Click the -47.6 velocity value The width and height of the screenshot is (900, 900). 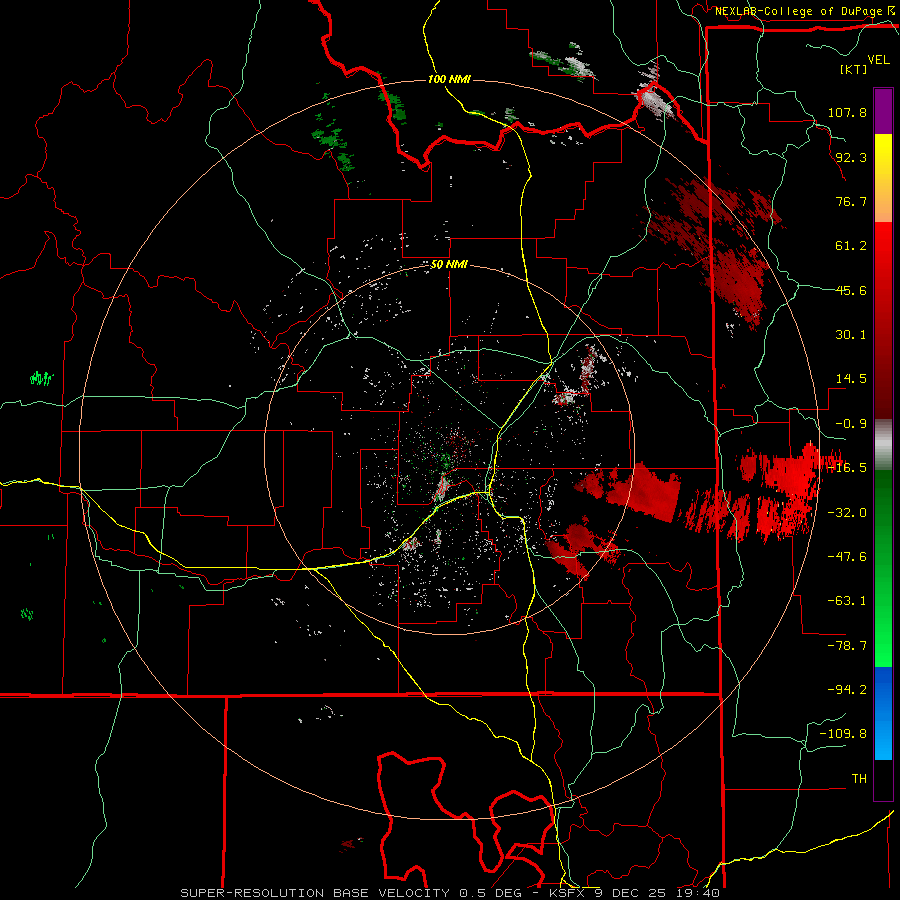click(847, 557)
